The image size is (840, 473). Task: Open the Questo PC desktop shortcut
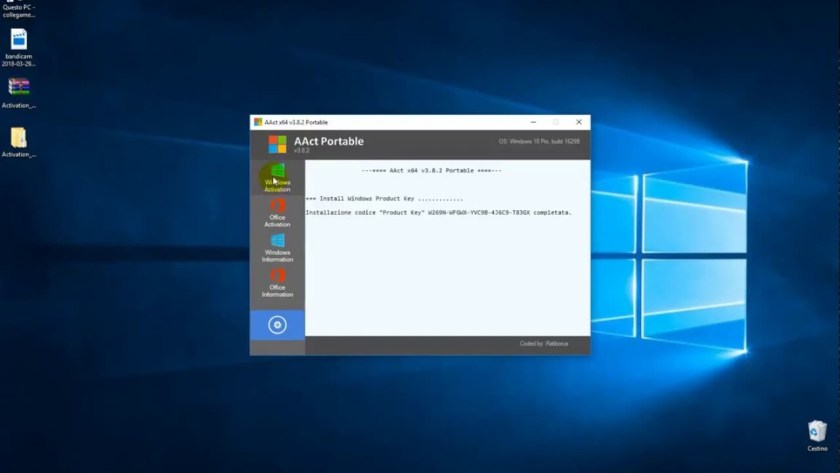(19, 9)
